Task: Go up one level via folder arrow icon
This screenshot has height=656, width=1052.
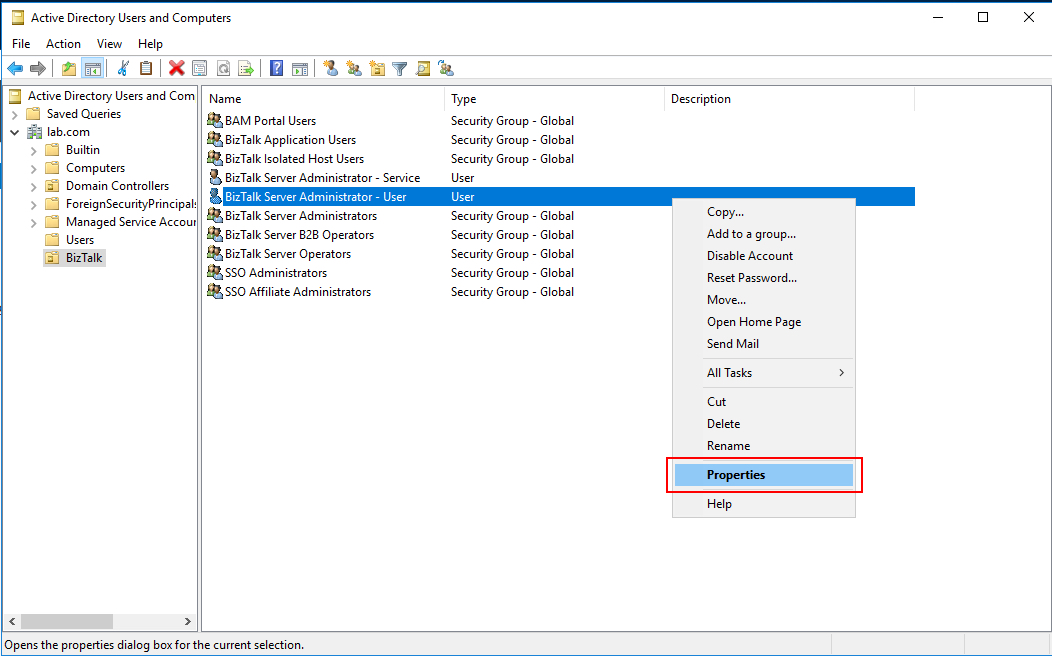Action: pyautogui.click(x=68, y=68)
